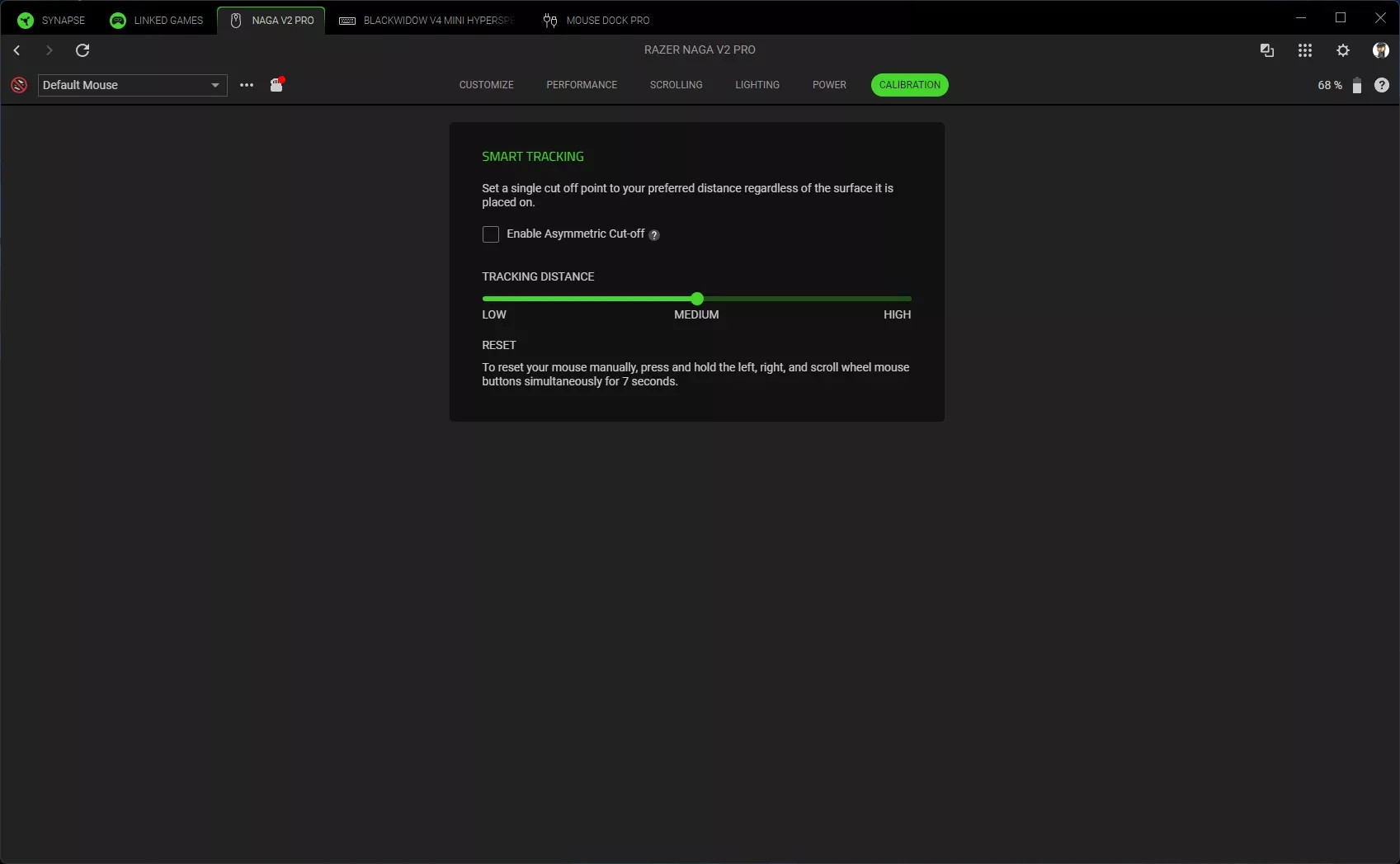
Task: Click the tracking distance slider handle
Action: coord(697,299)
